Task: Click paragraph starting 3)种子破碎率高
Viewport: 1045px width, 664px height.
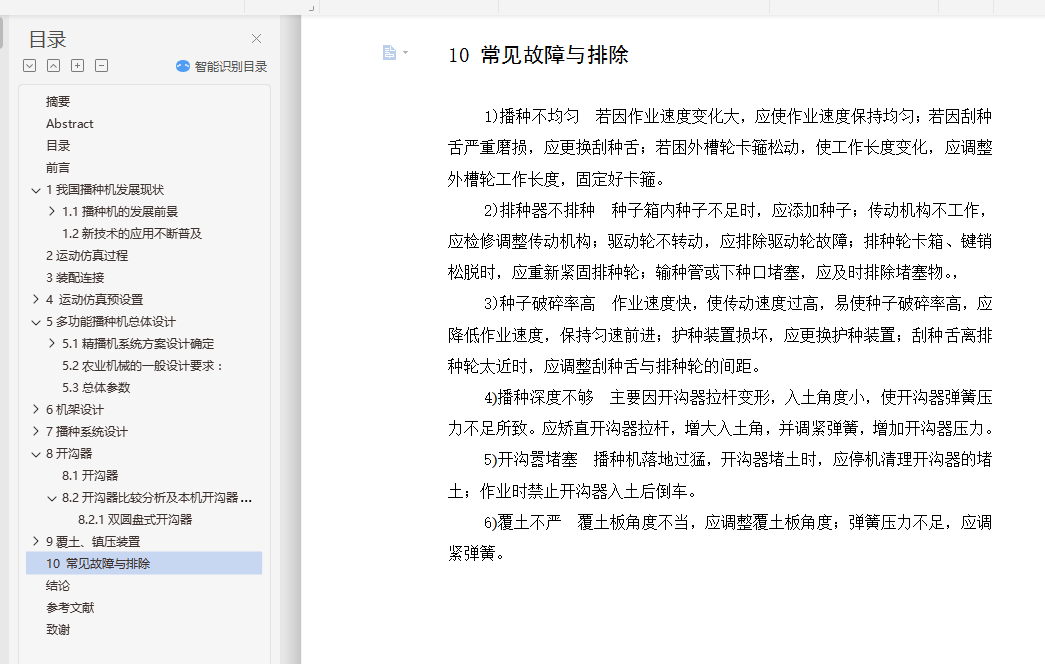Action: pos(720,335)
